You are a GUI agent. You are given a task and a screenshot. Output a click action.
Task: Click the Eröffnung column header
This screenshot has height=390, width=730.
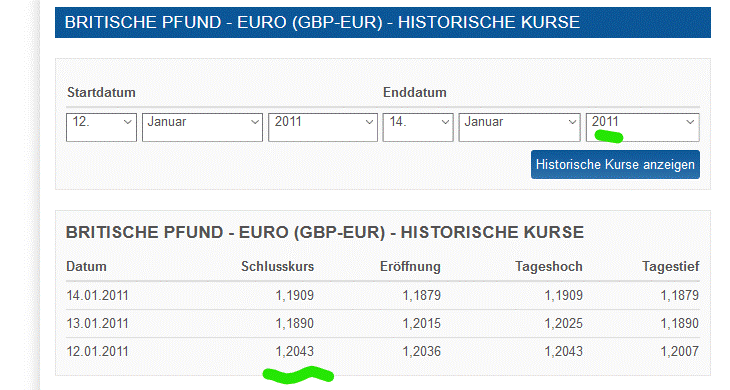coord(410,266)
